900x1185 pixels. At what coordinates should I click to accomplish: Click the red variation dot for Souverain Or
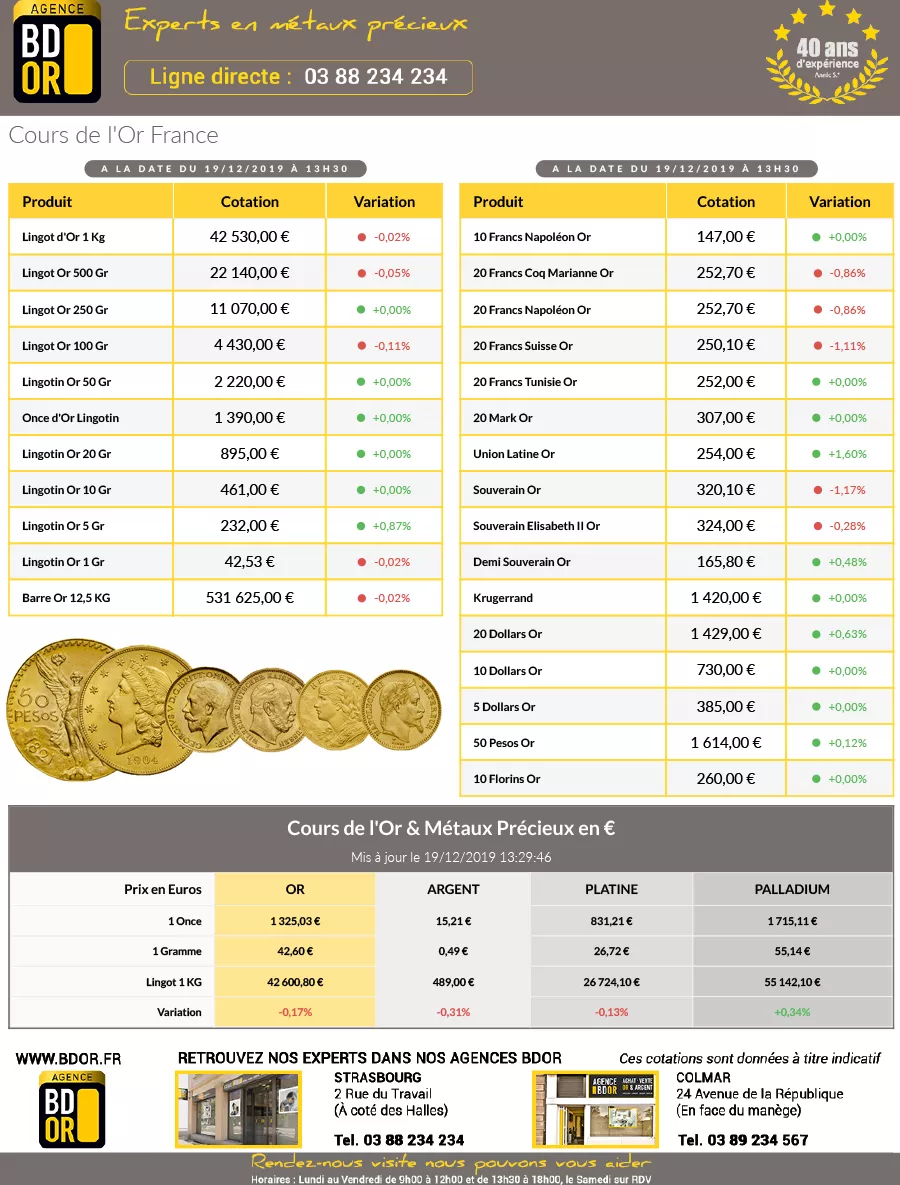pyautogui.click(x=816, y=490)
